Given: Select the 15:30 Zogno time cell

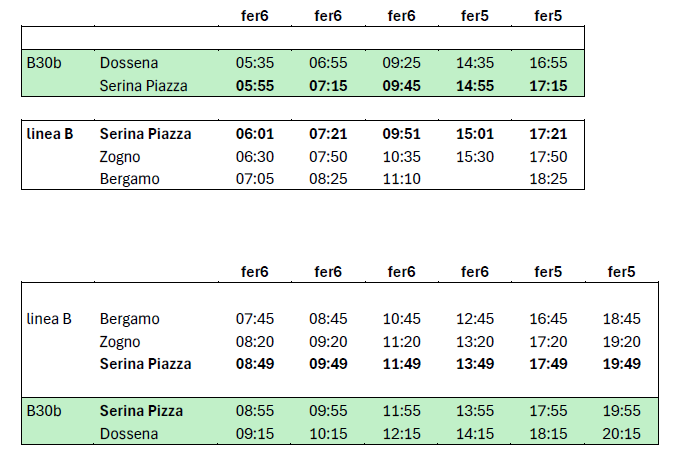Looking at the screenshot, I should pos(474,157).
